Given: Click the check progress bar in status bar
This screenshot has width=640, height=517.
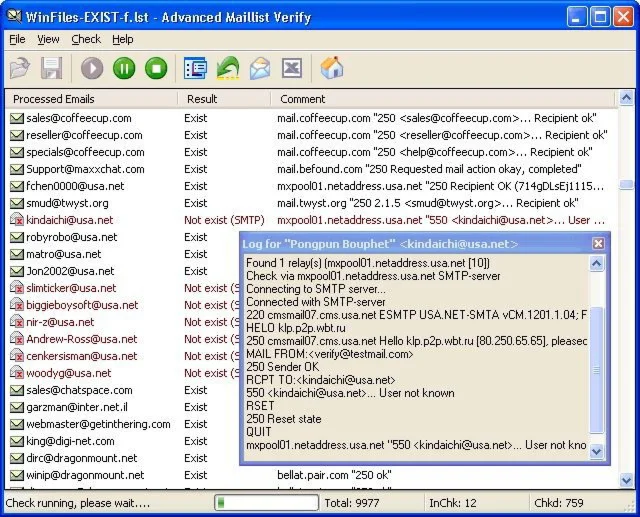Looking at the screenshot, I should tap(266, 502).
